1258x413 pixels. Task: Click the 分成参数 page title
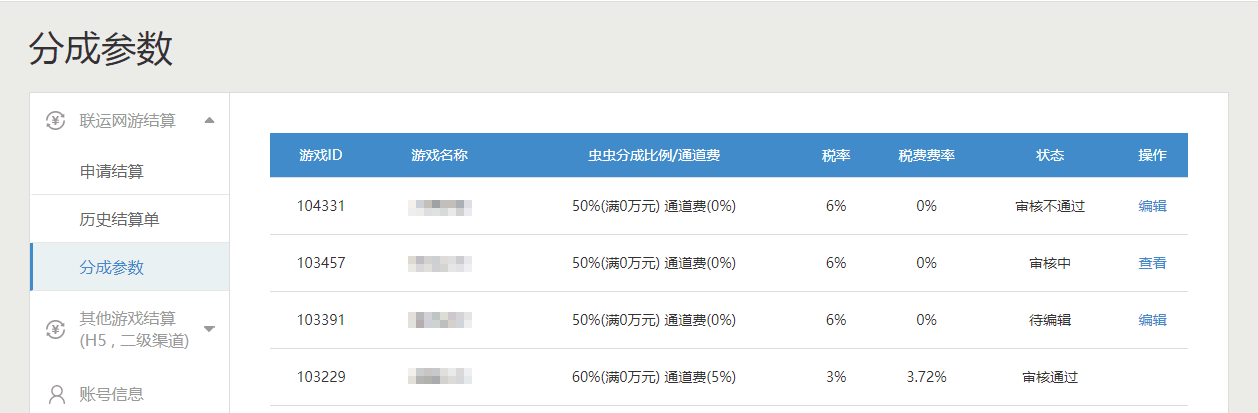101,48
